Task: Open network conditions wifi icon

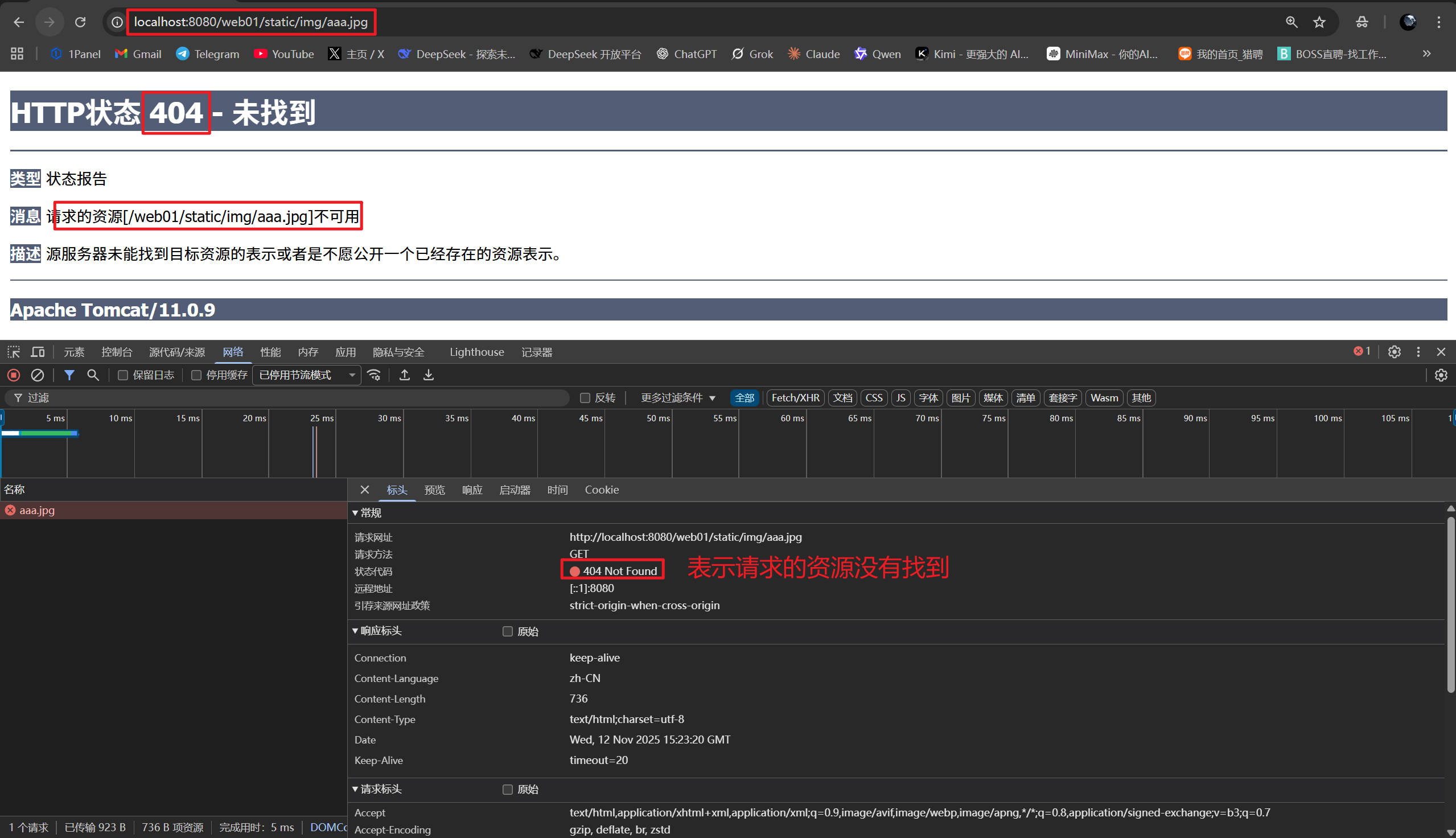Action: coord(375,375)
